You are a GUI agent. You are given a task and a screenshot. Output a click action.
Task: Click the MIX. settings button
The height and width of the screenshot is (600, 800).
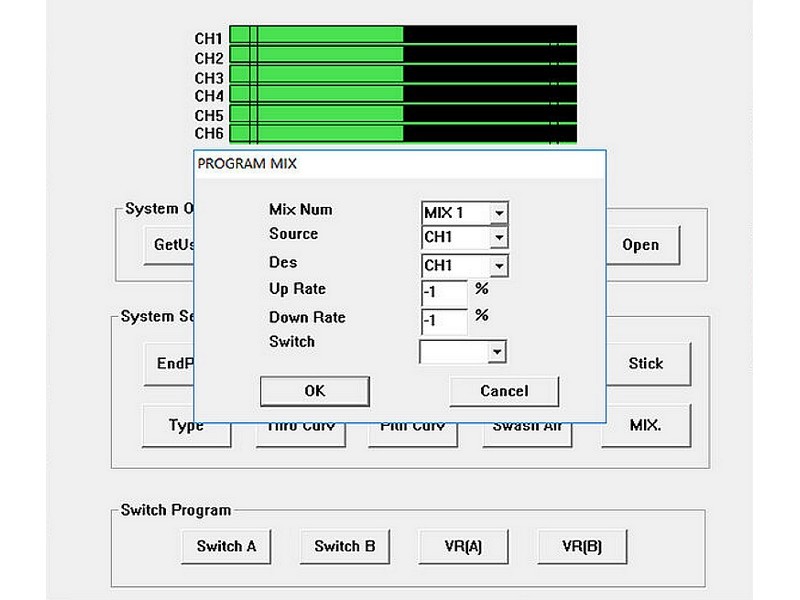646,426
